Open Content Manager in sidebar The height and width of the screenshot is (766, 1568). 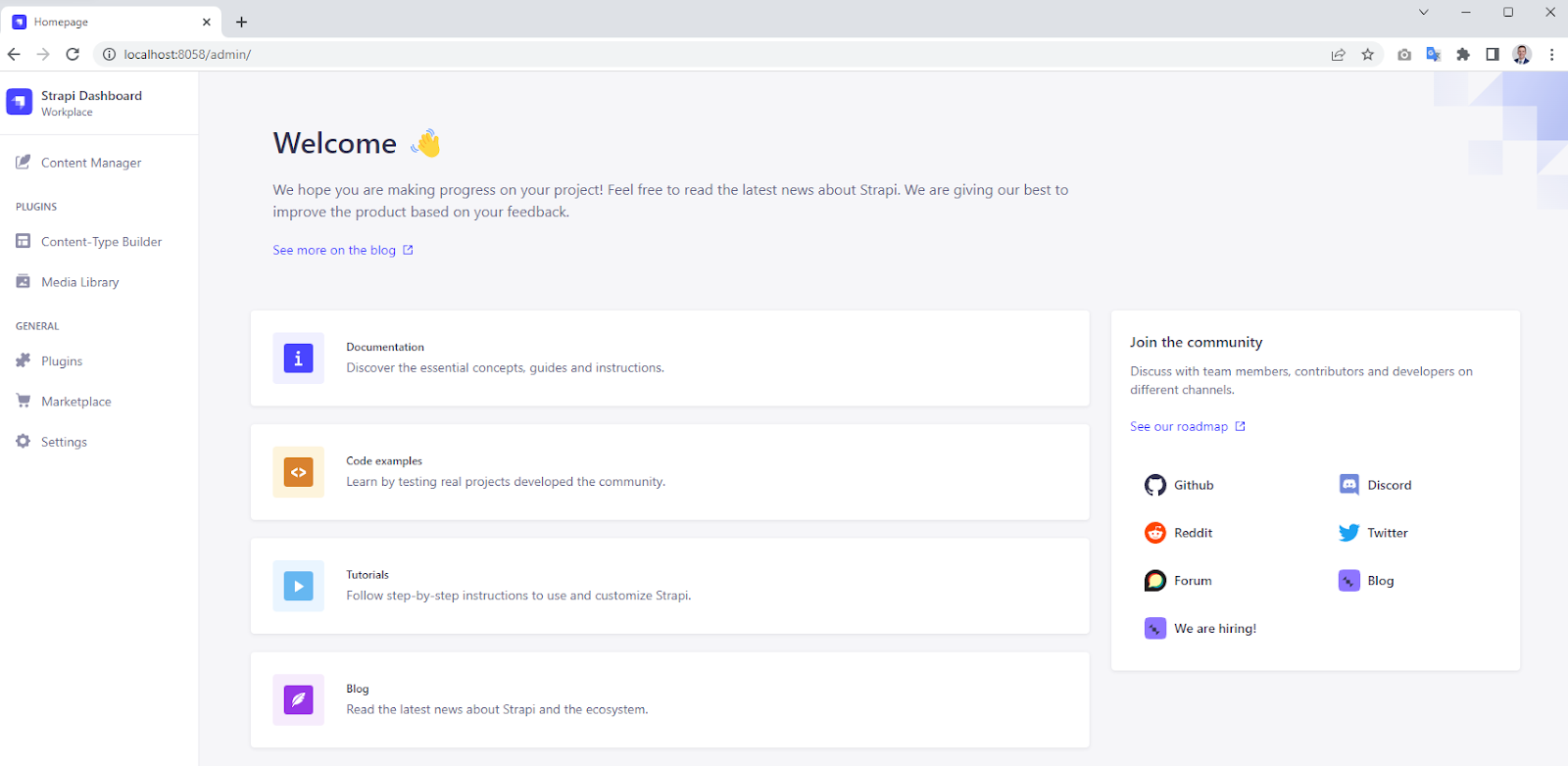coord(90,163)
